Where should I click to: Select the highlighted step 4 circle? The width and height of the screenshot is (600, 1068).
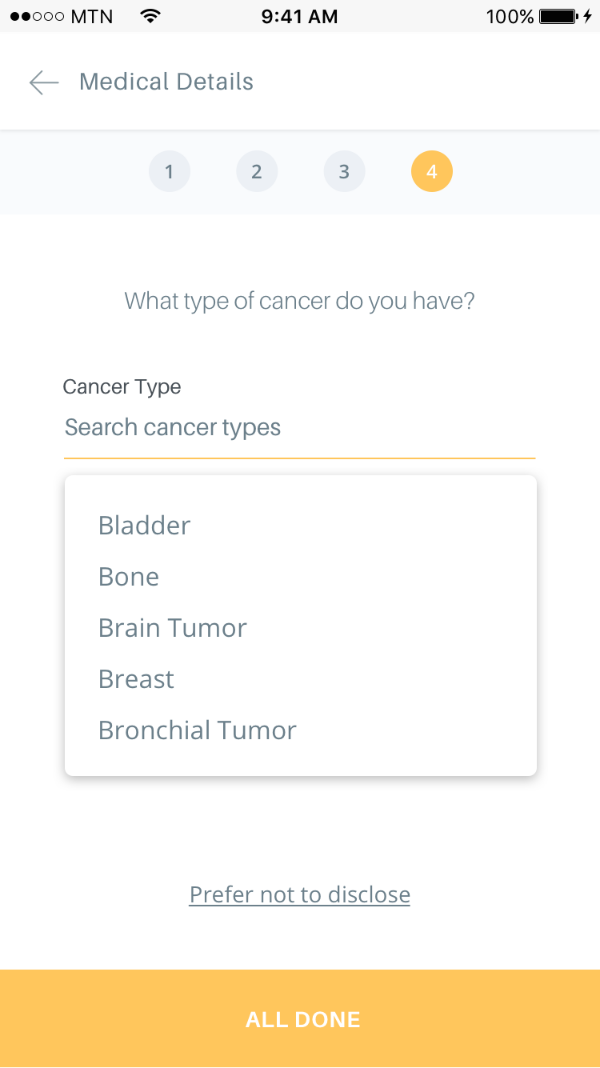pos(431,172)
